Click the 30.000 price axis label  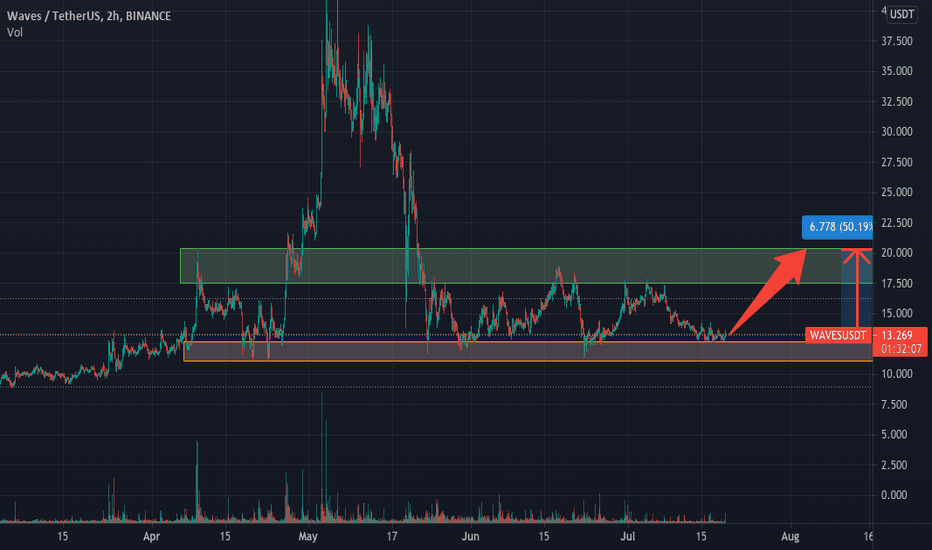pyautogui.click(x=896, y=131)
